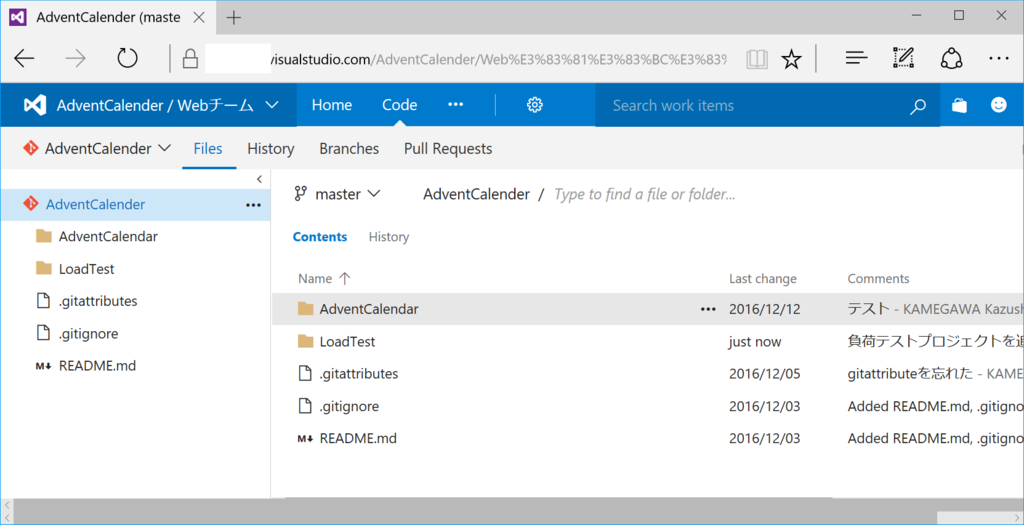Screen dimensions: 1024x525
Task: Click the find a file or folder field
Action: tap(645, 195)
